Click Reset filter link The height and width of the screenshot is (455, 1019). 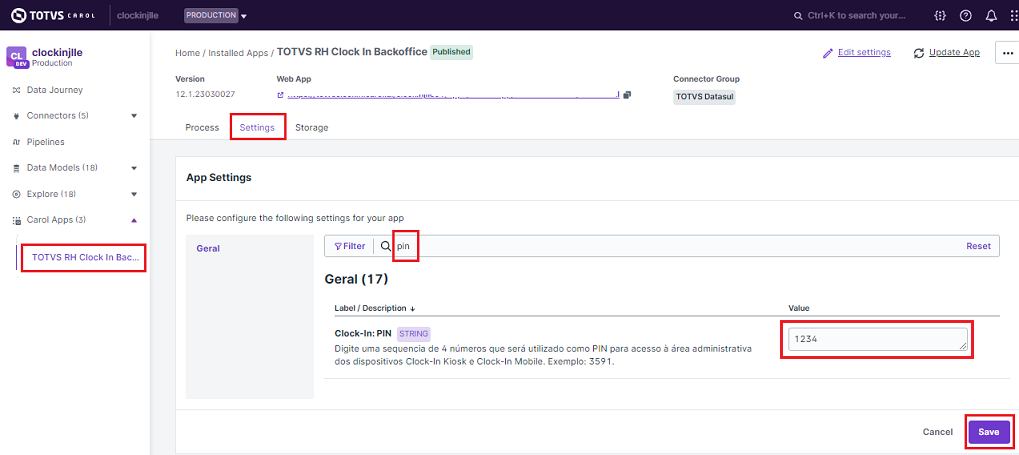pyautogui.click(x=978, y=246)
